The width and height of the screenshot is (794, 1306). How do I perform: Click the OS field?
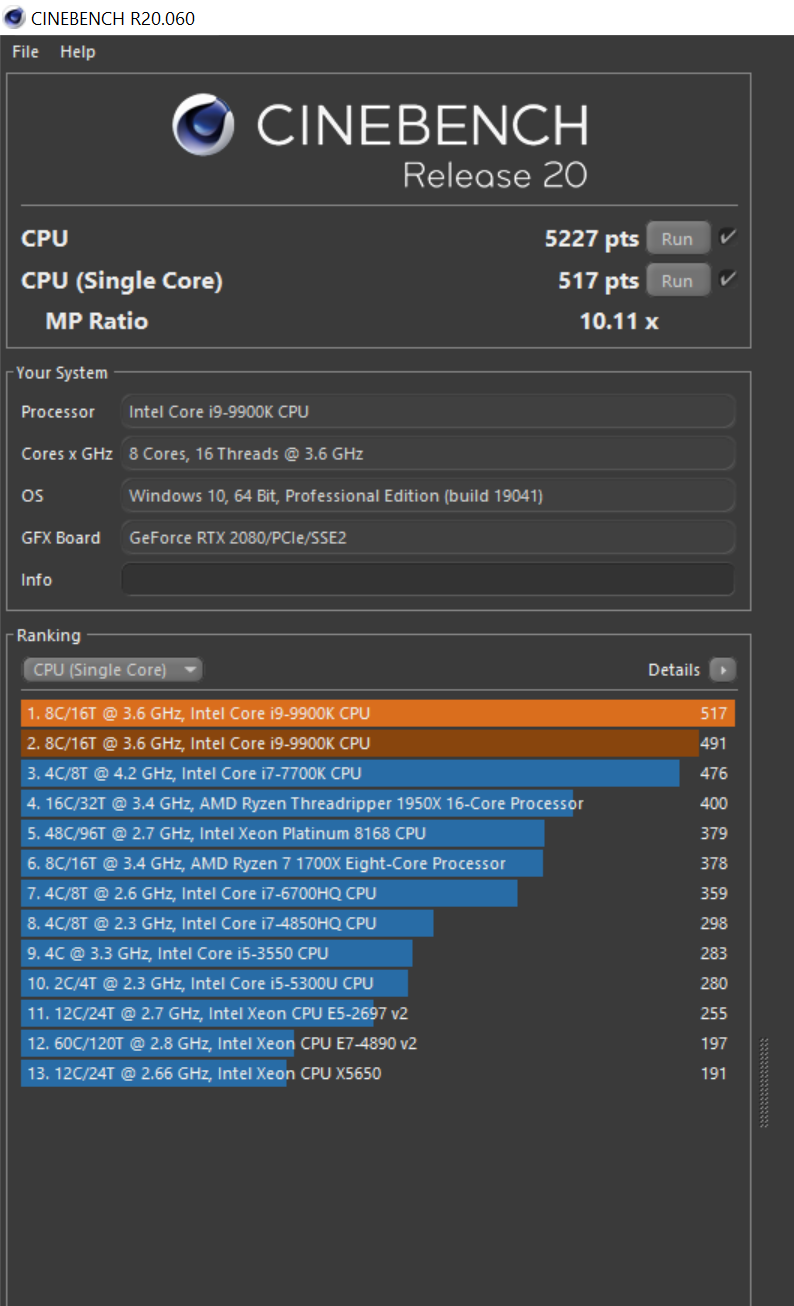[x=428, y=496]
